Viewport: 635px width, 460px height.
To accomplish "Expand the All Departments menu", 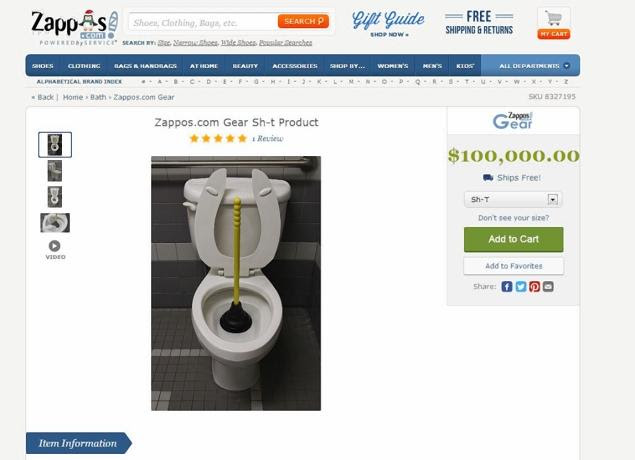I will point(531,66).
